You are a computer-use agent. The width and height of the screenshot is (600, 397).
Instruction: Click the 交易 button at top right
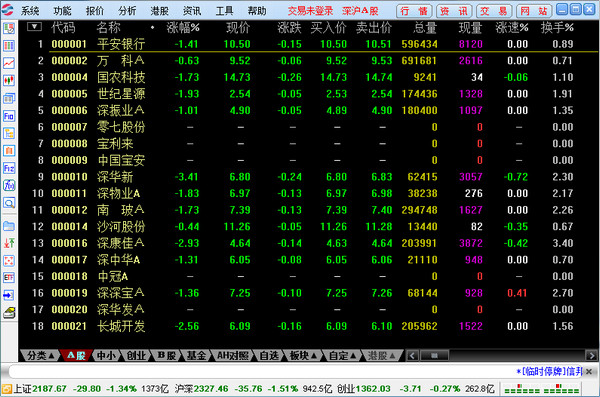click(x=494, y=11)
